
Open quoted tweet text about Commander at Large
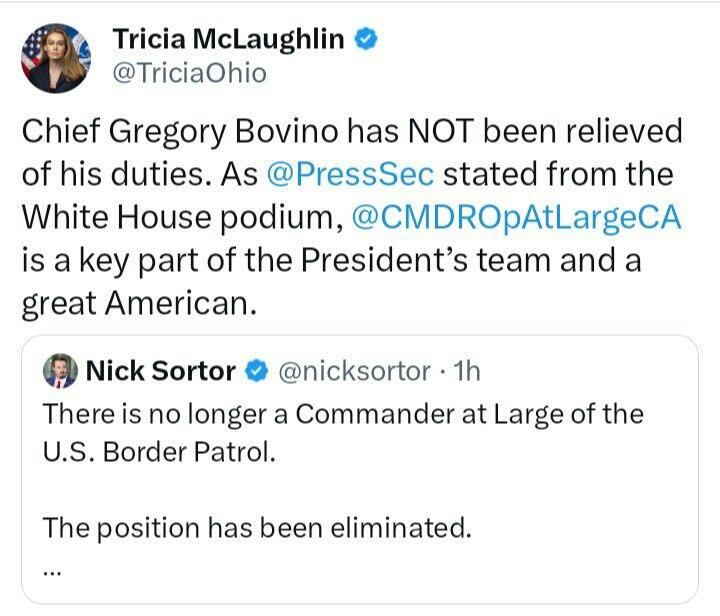tap(343, 413)
